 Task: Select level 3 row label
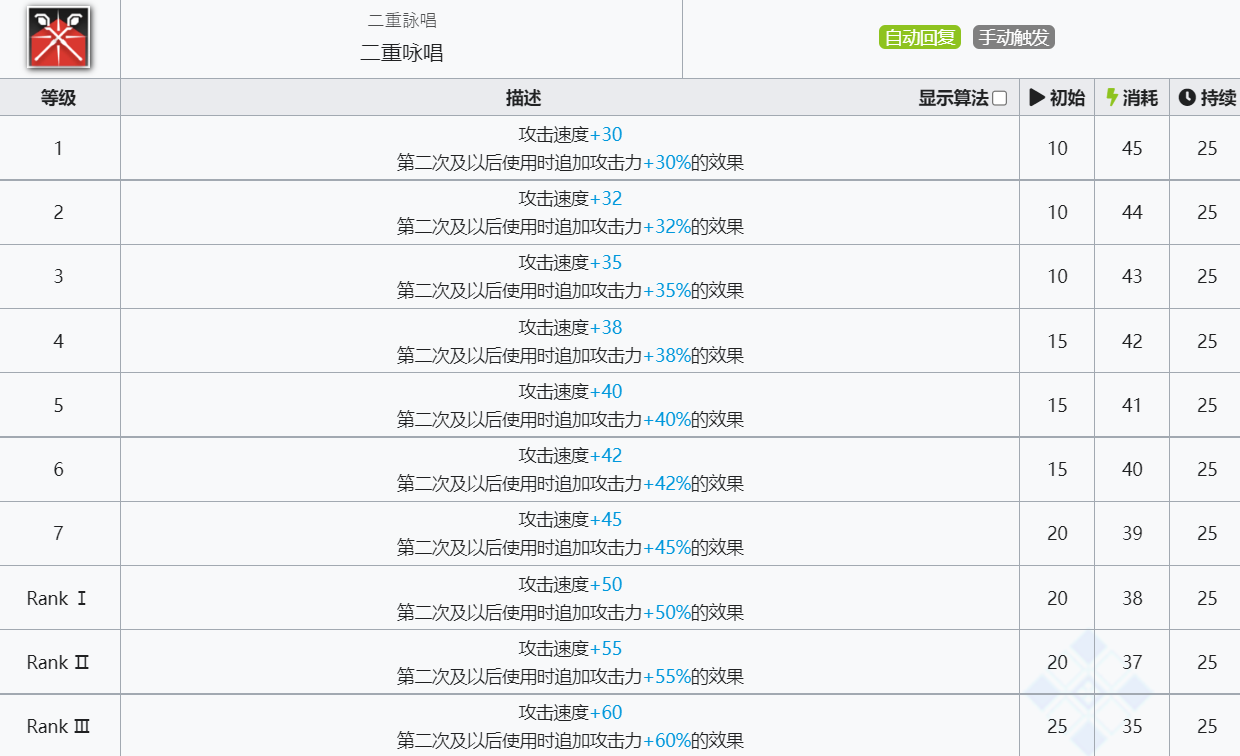click(x=59, y=276)
